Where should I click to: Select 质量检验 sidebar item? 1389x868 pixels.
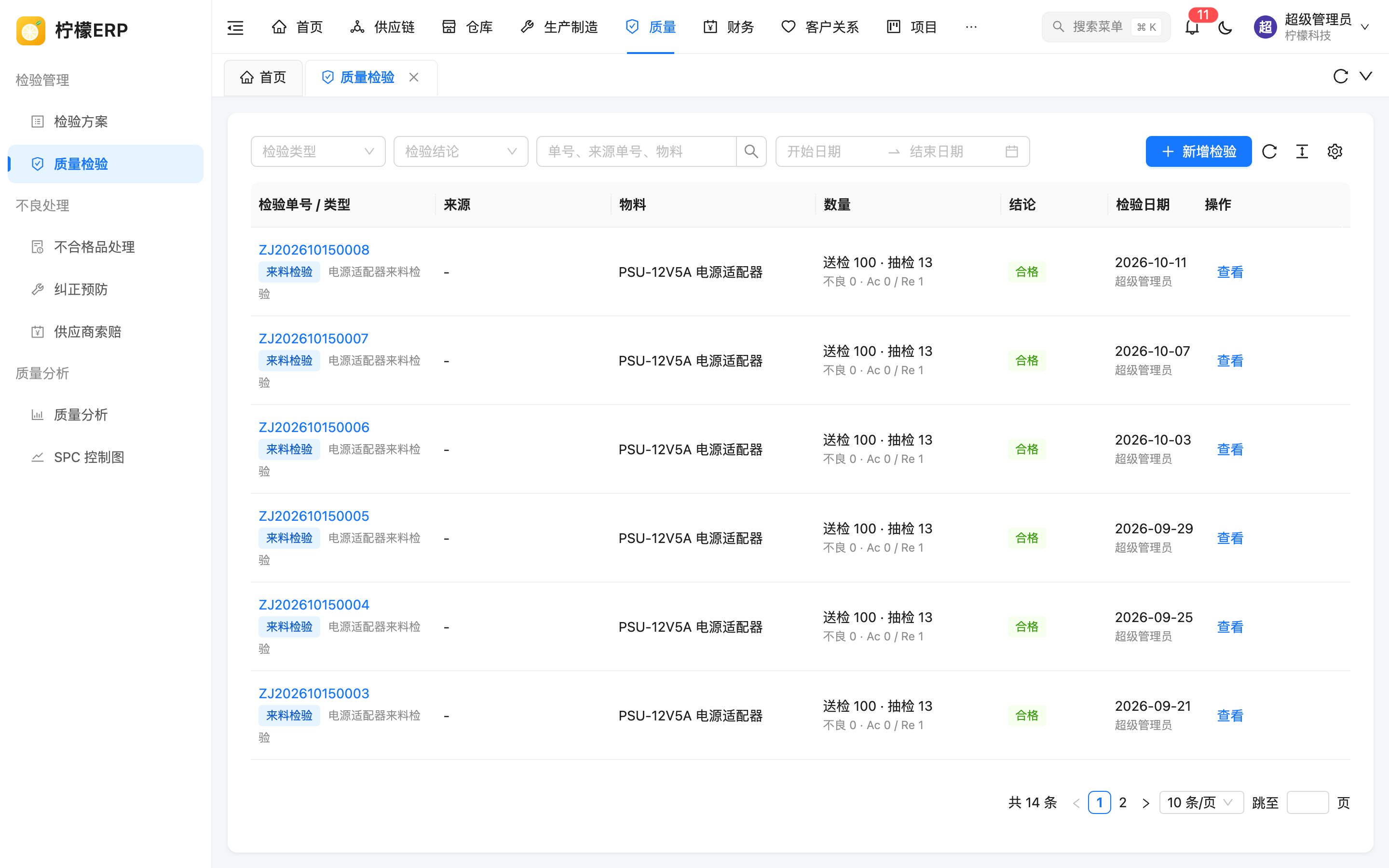[106, 164]
